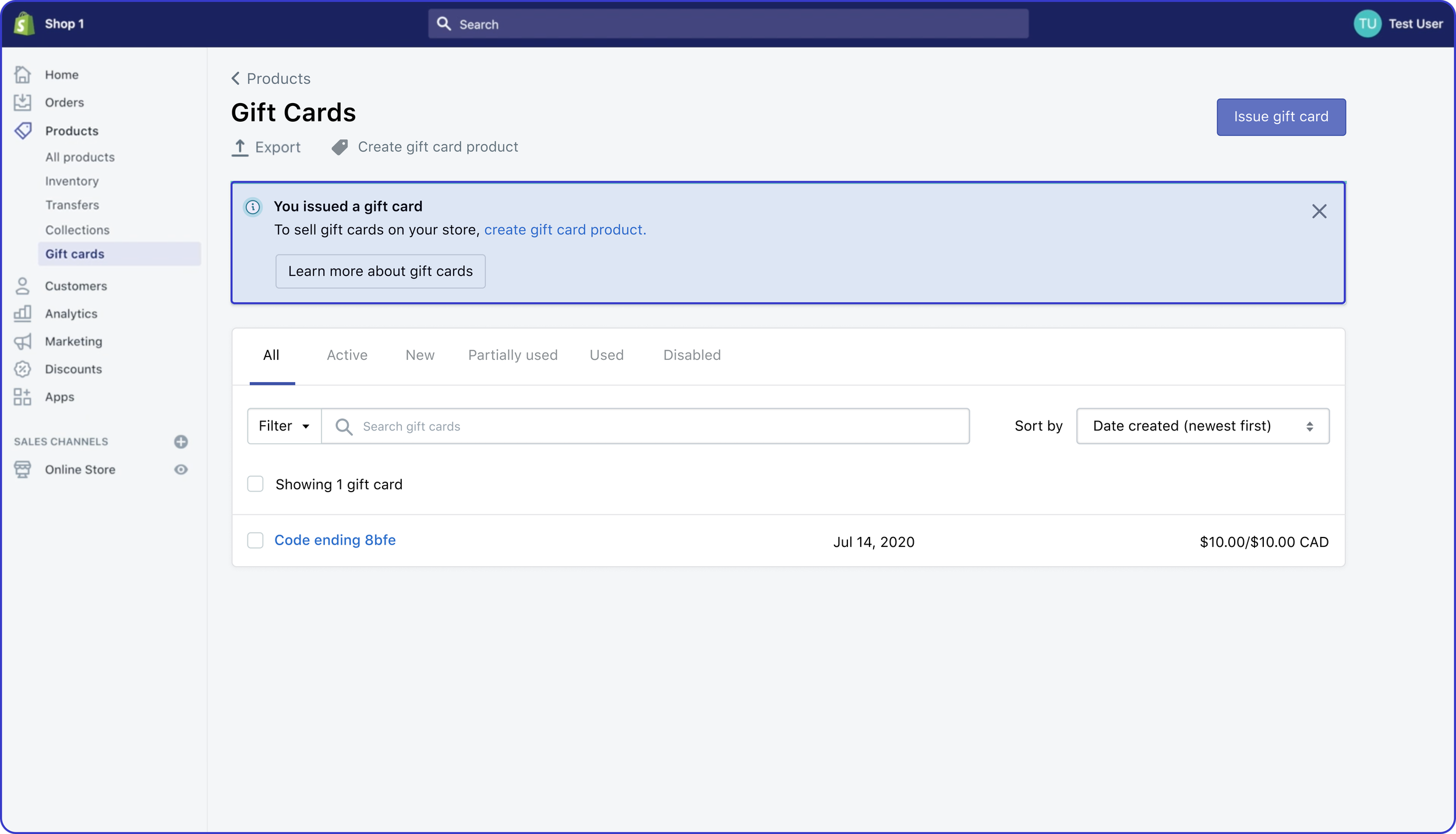
Task: Add a sales channel plus icon
Action: 181,441
